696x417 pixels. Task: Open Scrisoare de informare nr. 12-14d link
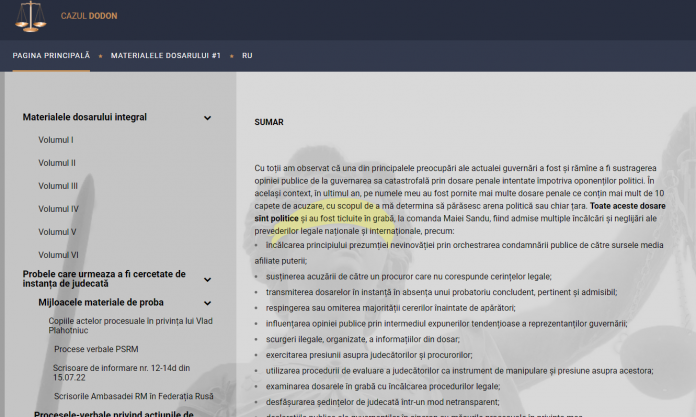click(122, 373)
